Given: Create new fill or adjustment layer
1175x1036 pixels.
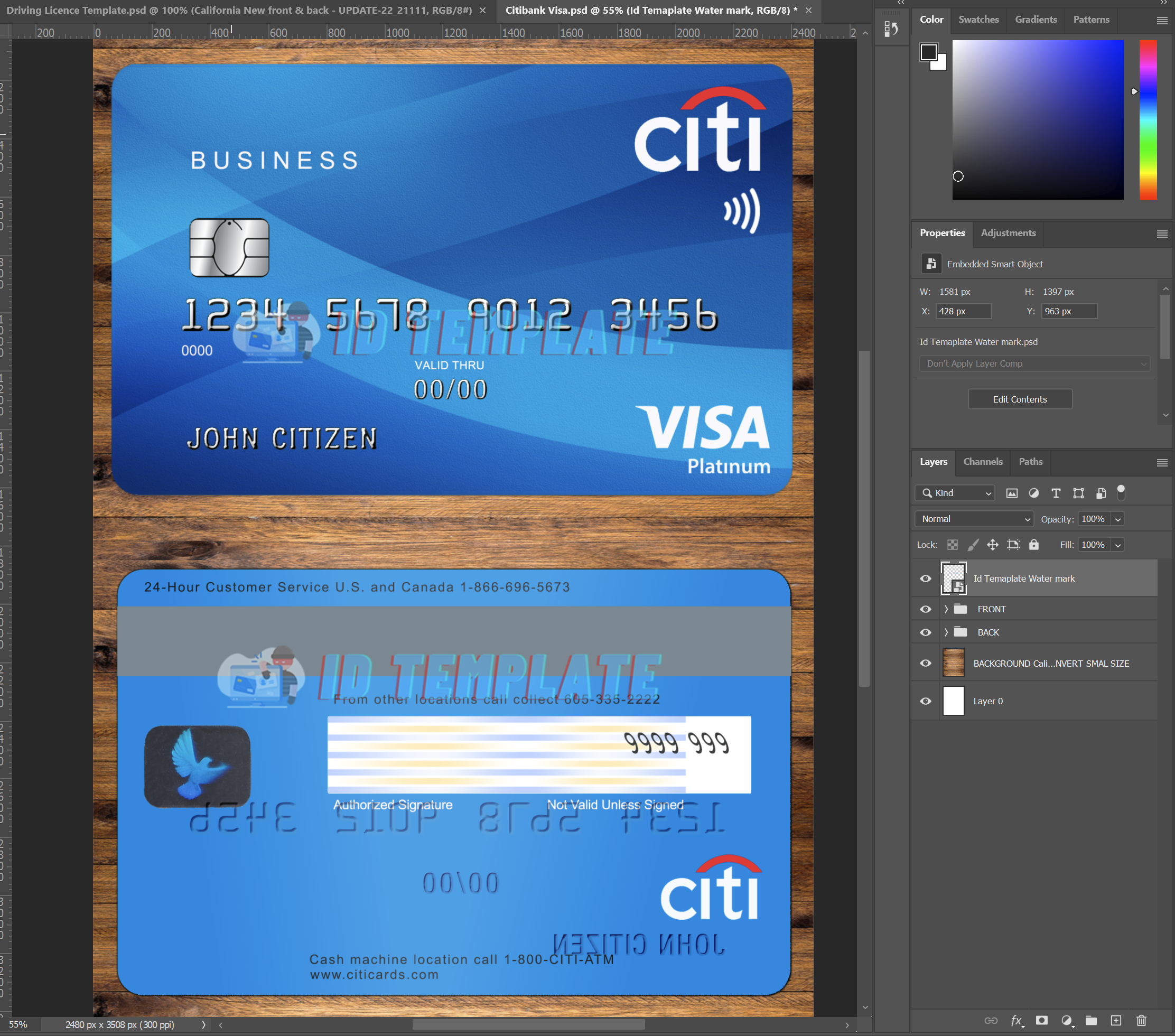Looking at the screenshot, I should (1067, 1021).
